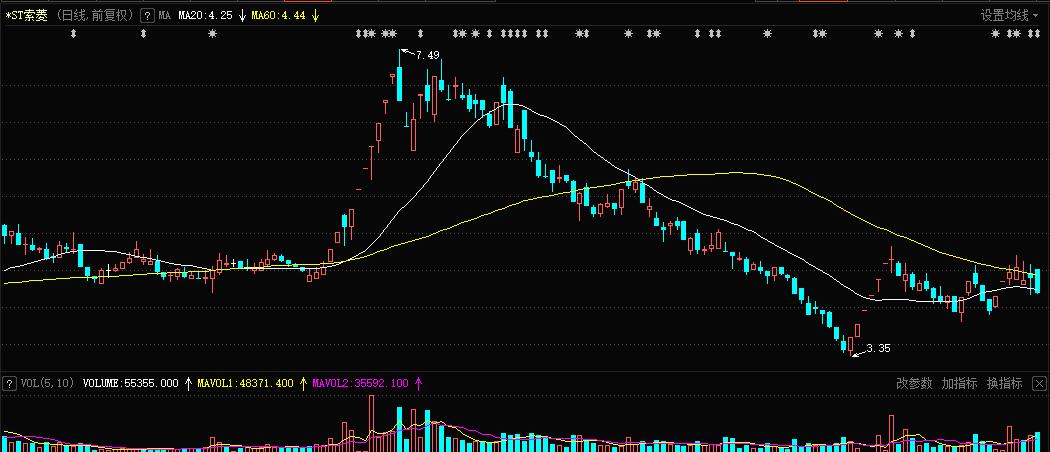Click the yellow MAVOL1 value label
Screen dimensions: 1050x452
(x=245, y=383)
